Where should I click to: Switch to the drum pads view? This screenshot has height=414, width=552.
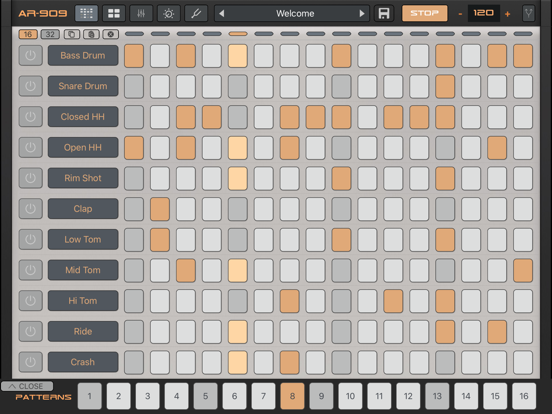[114, 14]
